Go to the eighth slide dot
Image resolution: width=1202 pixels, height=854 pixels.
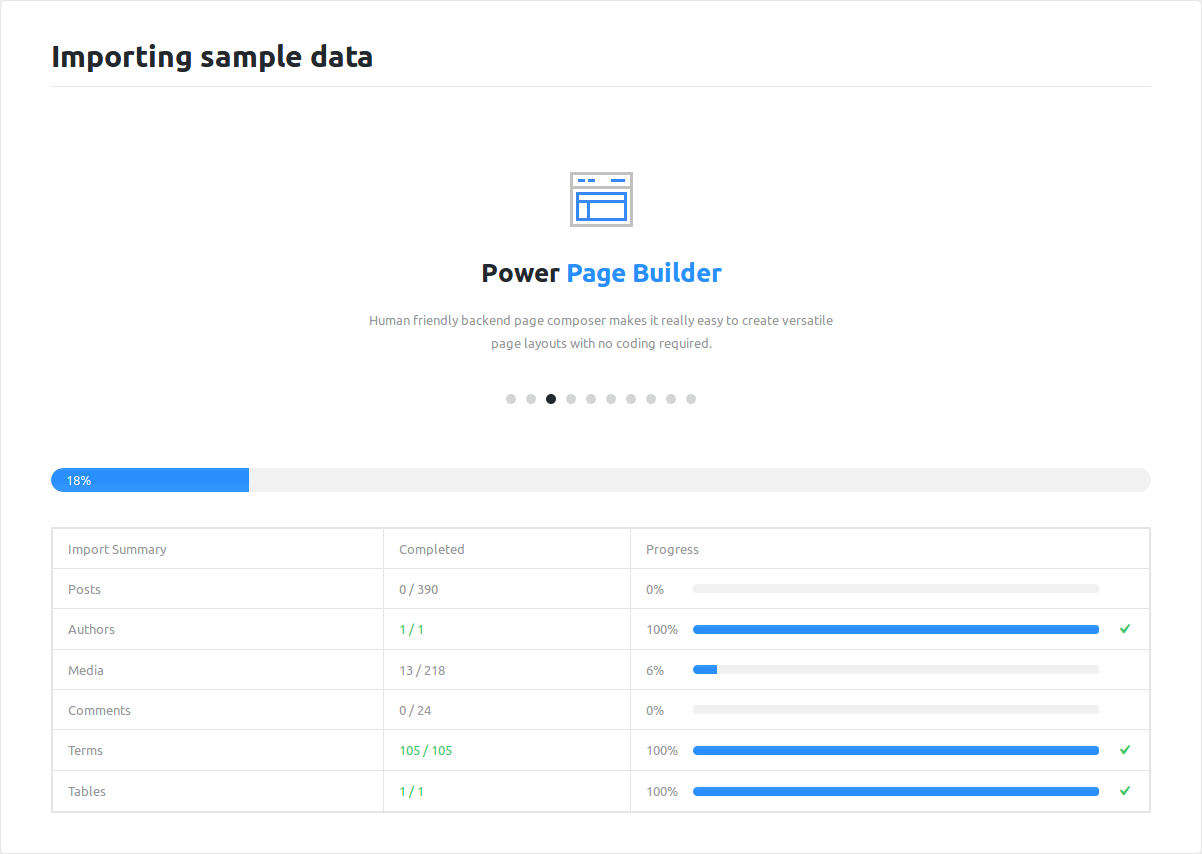pyautogui.click(x=651, y=399)
